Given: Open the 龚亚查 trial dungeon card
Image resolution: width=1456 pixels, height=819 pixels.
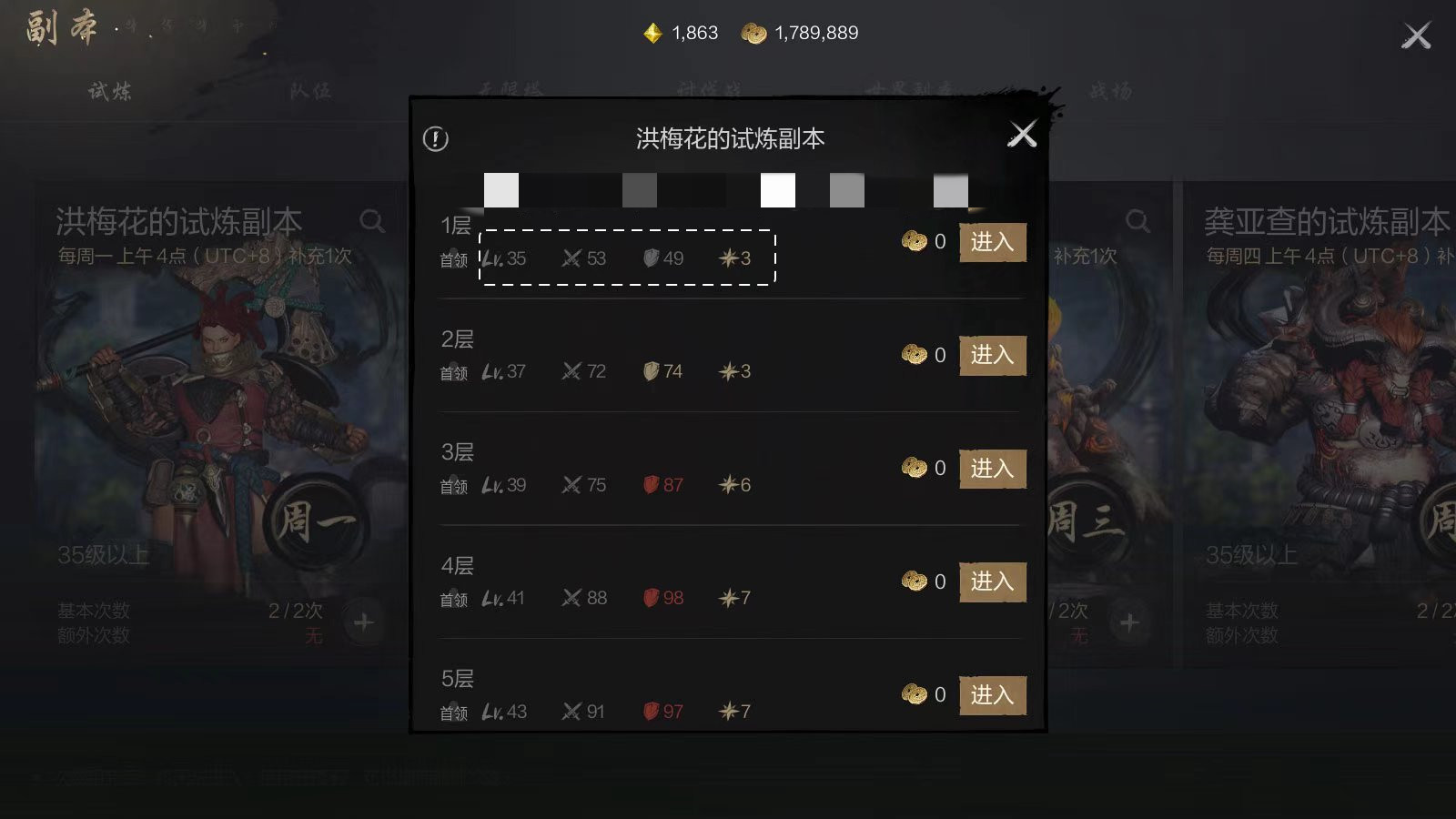Looking at the screenshot, I should pyautogui.click(x=1319, y=423).
